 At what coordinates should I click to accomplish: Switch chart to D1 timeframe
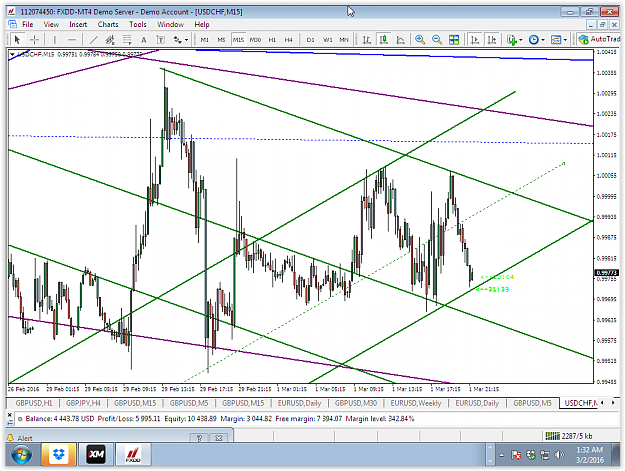pos(310,39)
